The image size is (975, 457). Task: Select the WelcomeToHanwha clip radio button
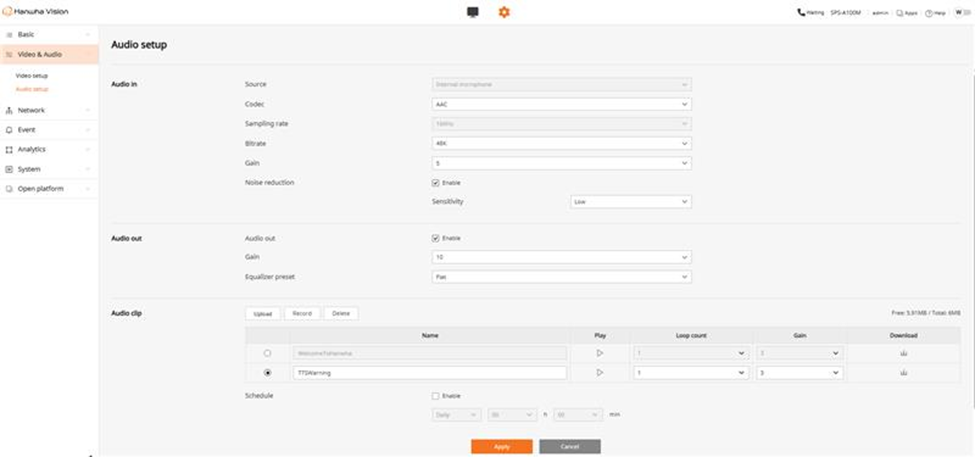coord(267,353)
